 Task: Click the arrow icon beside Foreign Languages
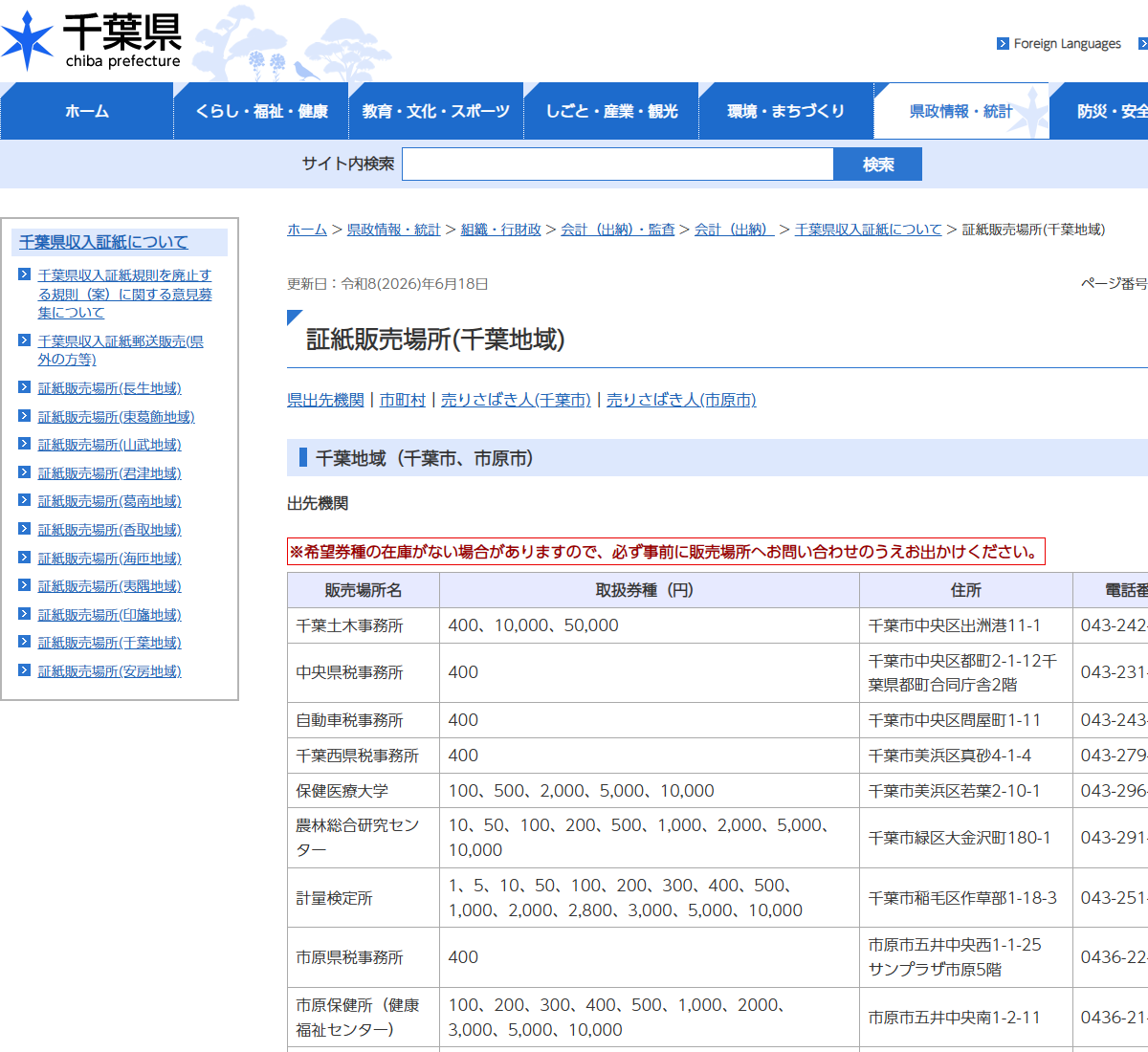[1003, 44]
